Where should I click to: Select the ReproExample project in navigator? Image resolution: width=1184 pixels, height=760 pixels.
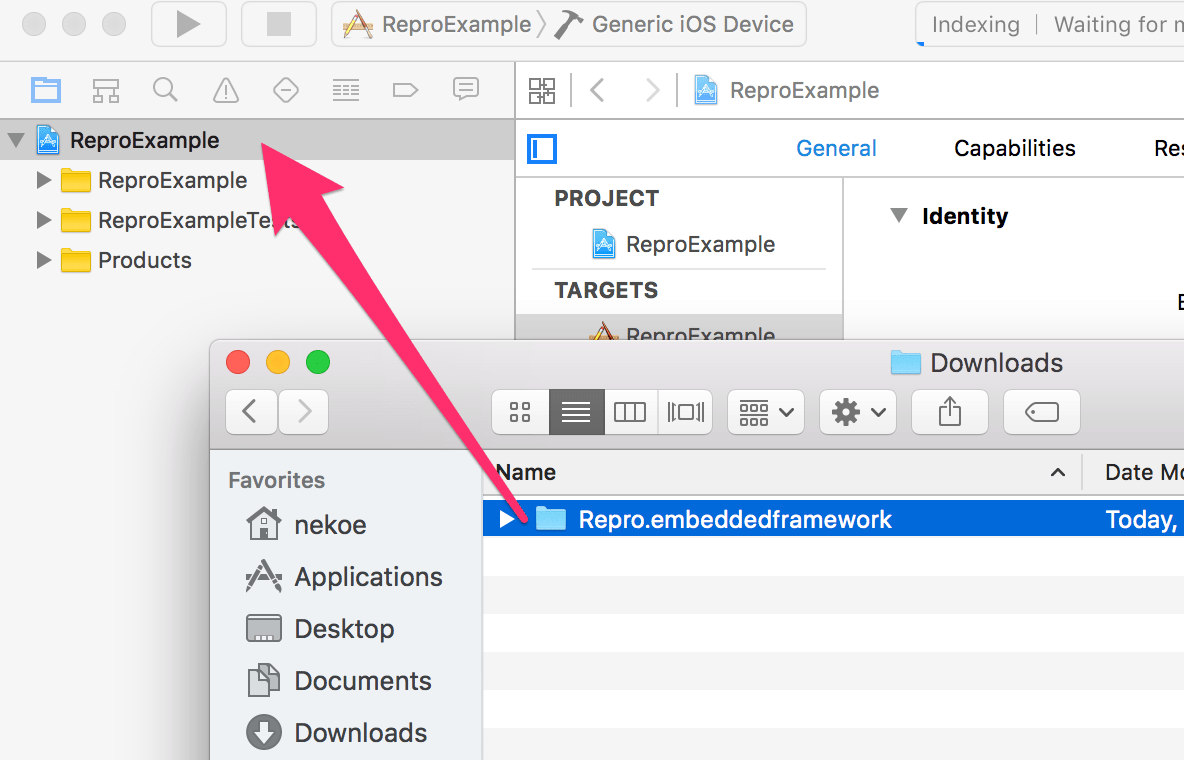tap(257, 140)
